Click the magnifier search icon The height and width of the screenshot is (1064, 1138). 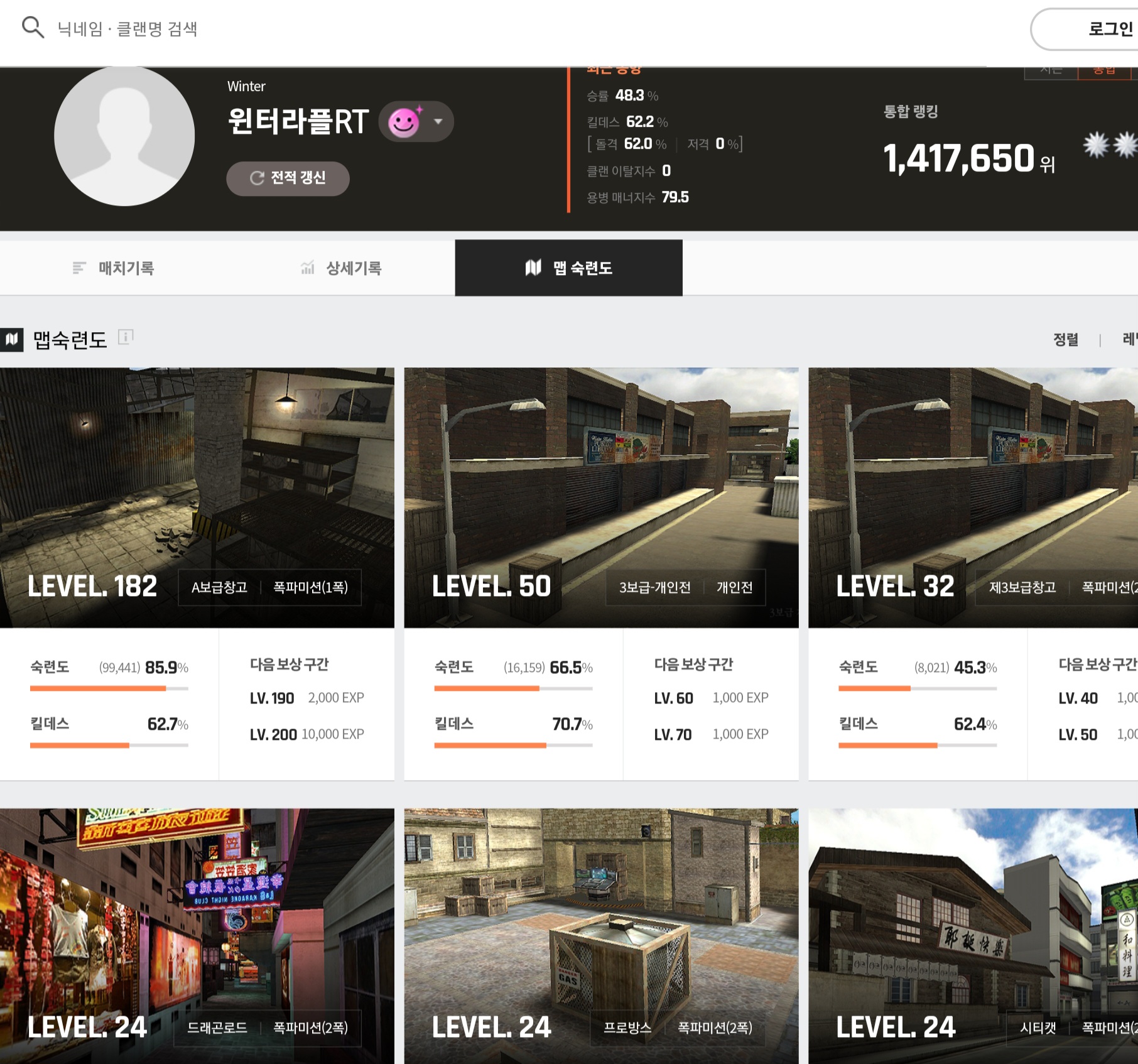point(33,28)
